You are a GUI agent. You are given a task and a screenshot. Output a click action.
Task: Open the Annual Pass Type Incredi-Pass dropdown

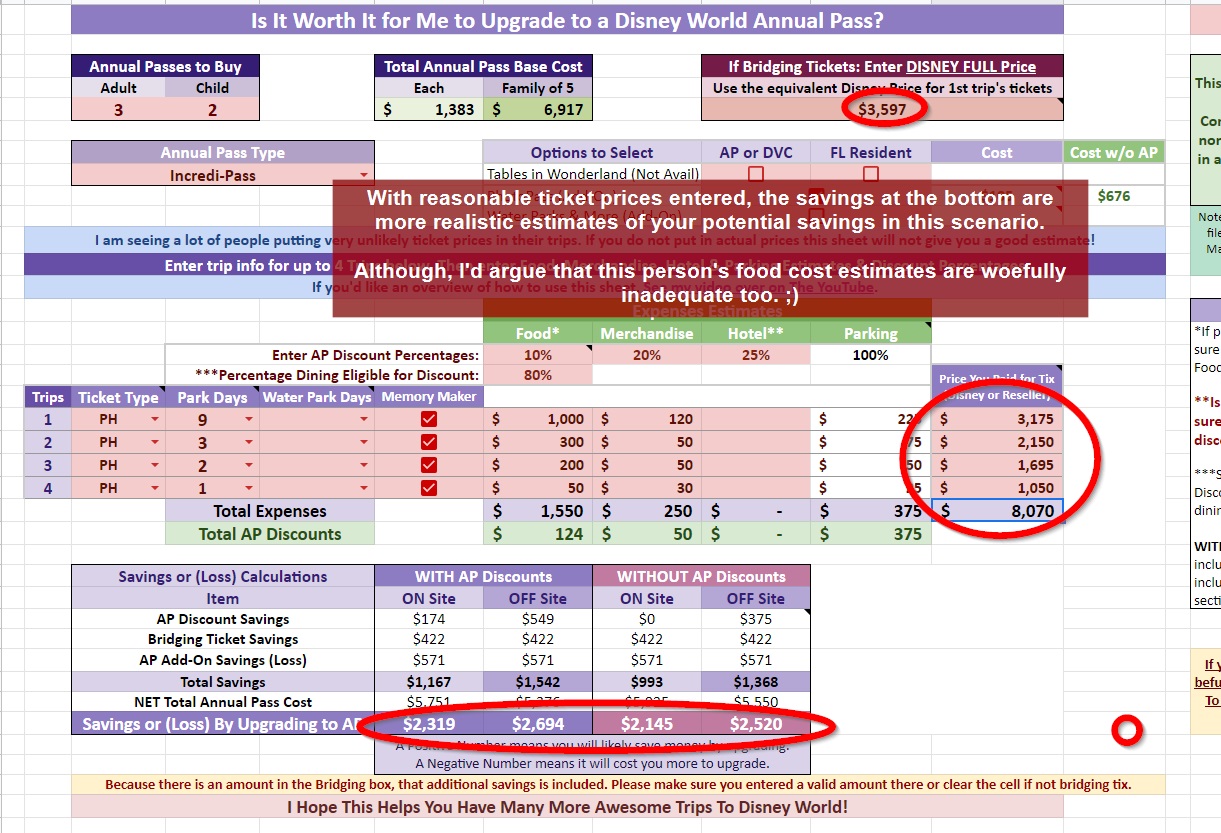tap(364, 176)
